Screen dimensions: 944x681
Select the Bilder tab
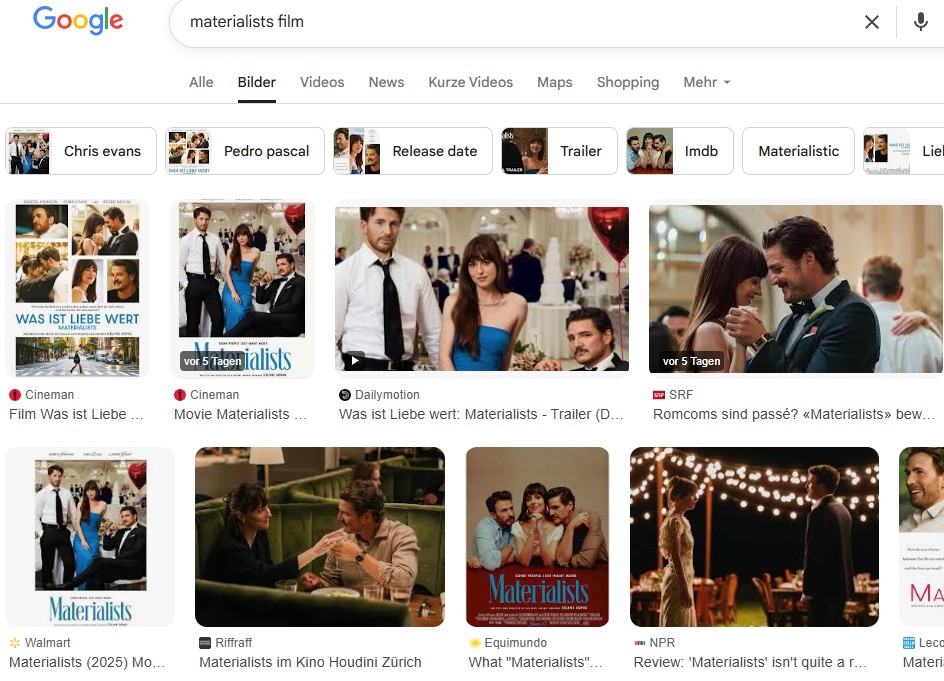[x=256, y=82]
